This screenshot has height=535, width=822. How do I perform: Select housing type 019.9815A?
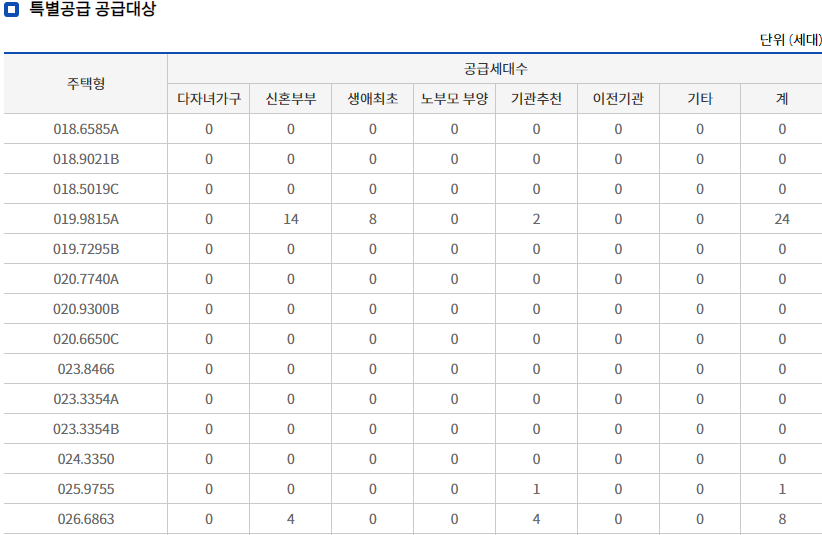[x=86, y=219]
